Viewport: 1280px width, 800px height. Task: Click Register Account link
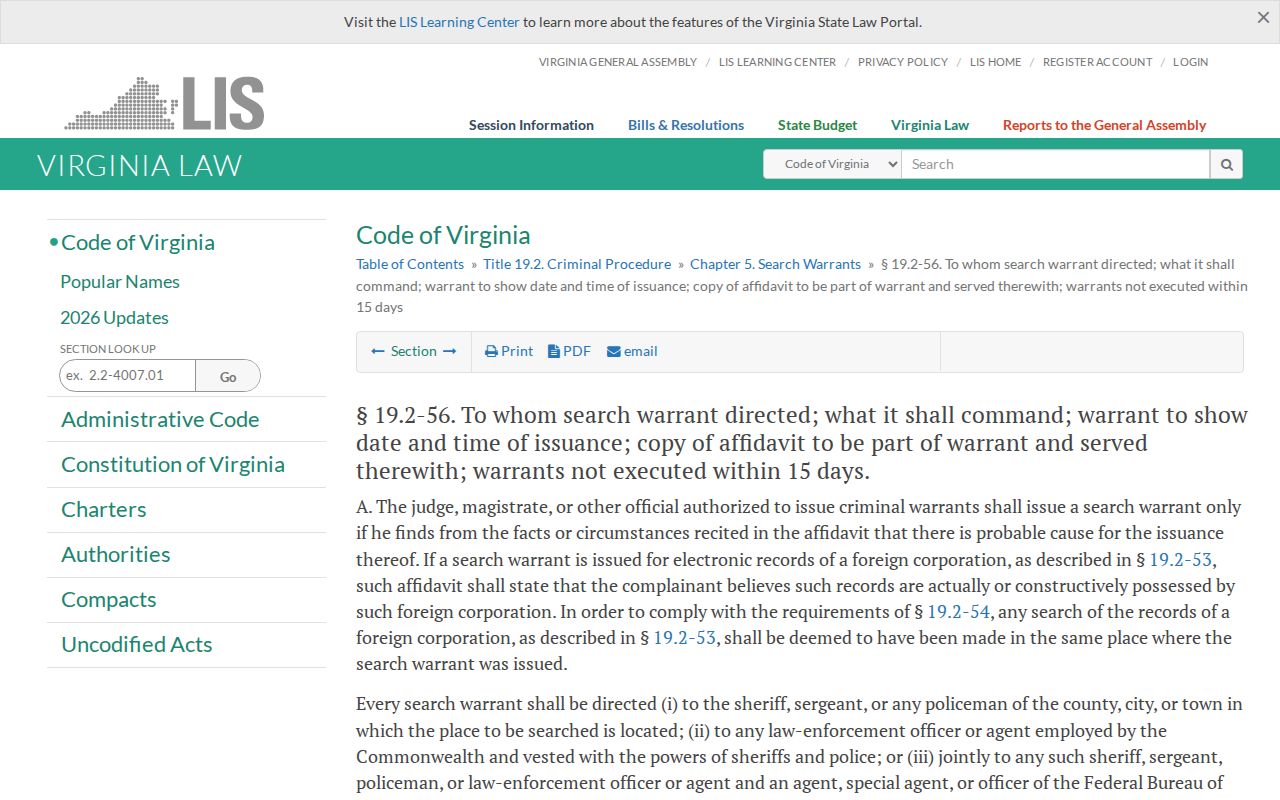[x=1097, y=62]
